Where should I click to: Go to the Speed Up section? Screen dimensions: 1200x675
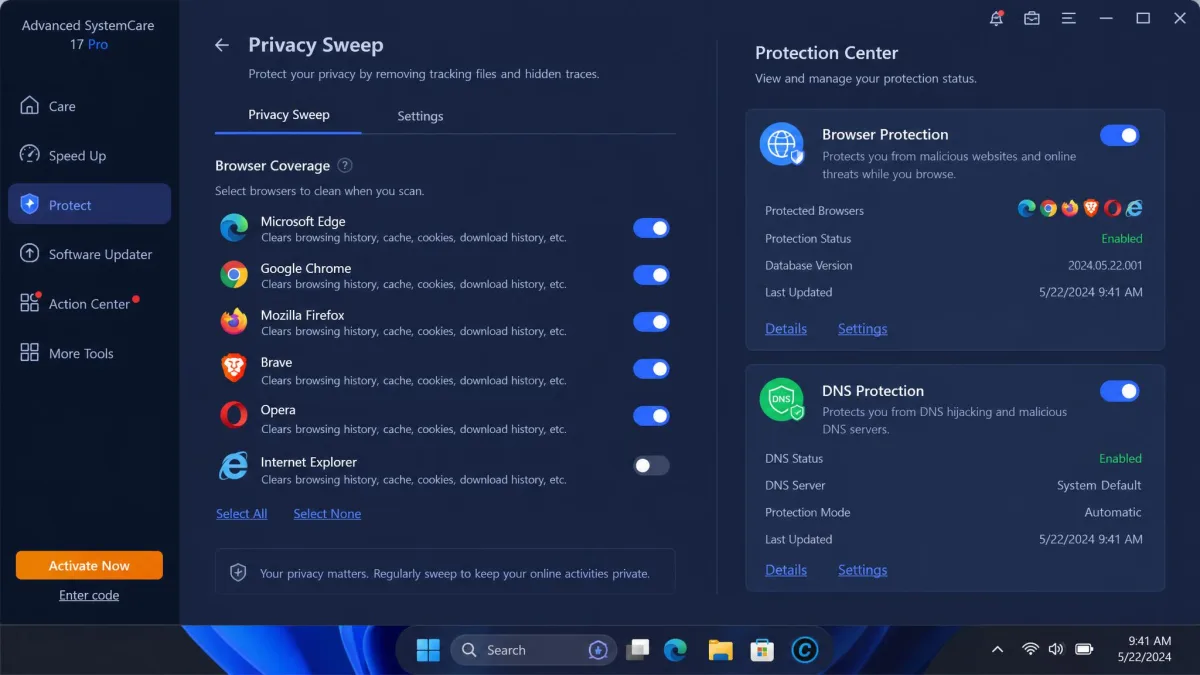pyautogui.click(x=90, y=155)
